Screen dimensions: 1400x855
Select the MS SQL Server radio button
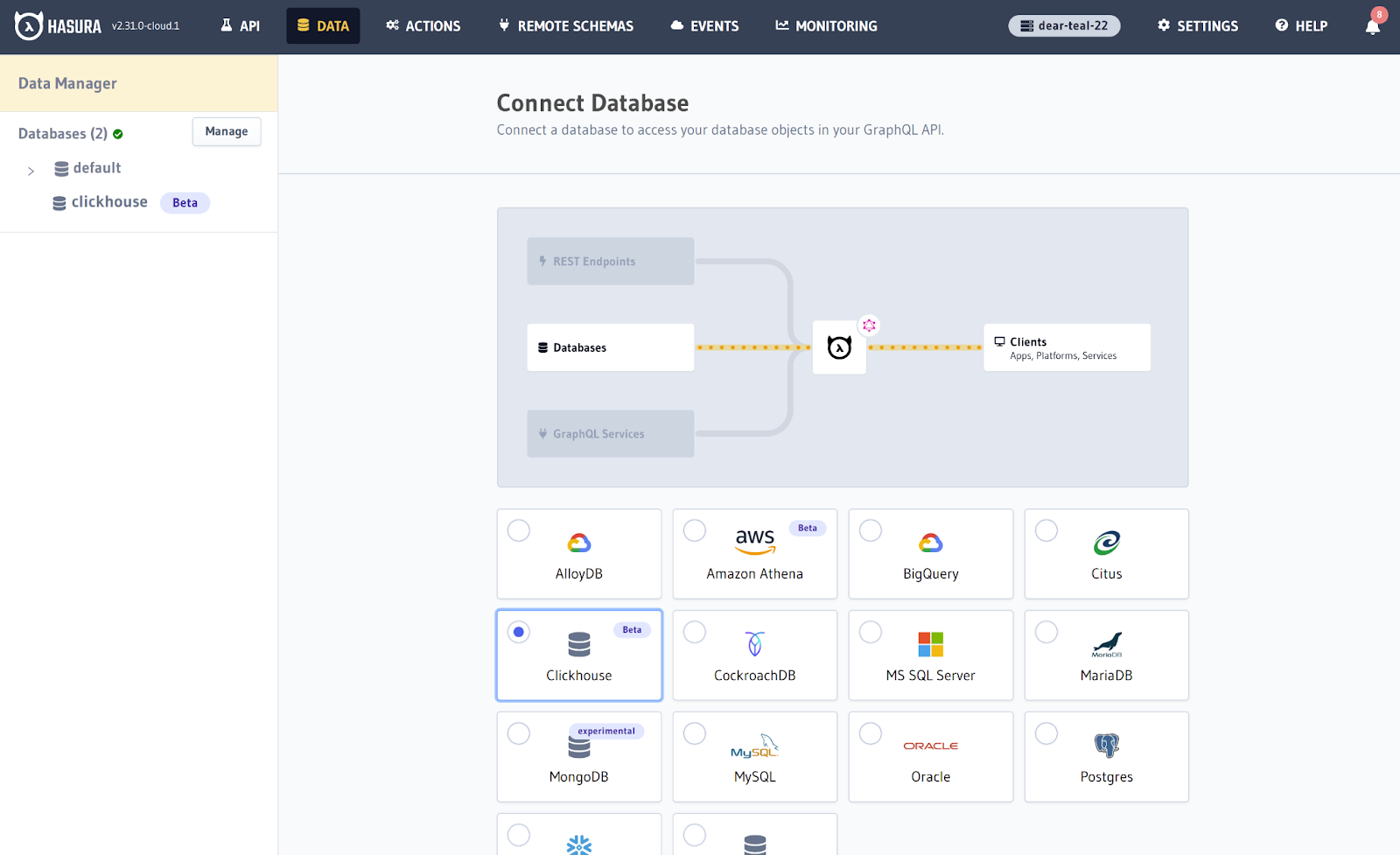tap(871, 632)
